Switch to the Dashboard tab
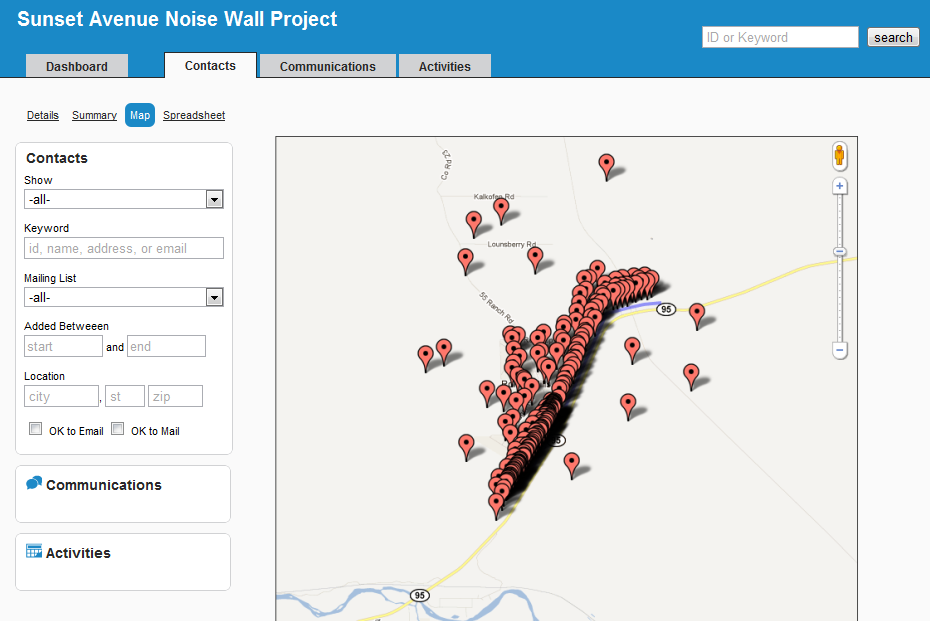Image resolution: width=931 pixels, height=621 pixels. (x=77, y=66)
